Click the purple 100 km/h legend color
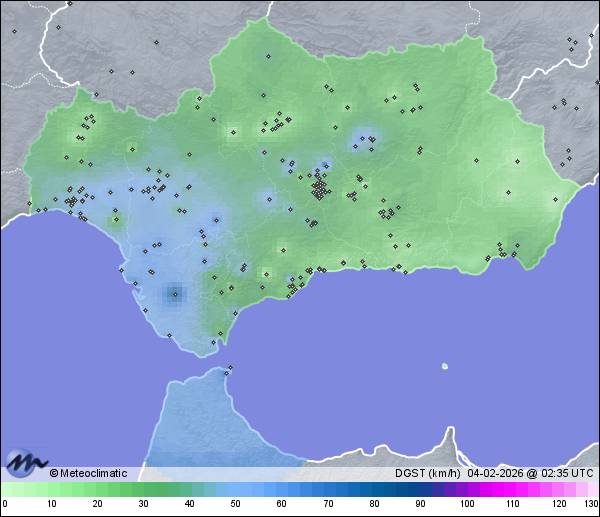The height and width of the screenshot is (517, 600). [465, 489]
